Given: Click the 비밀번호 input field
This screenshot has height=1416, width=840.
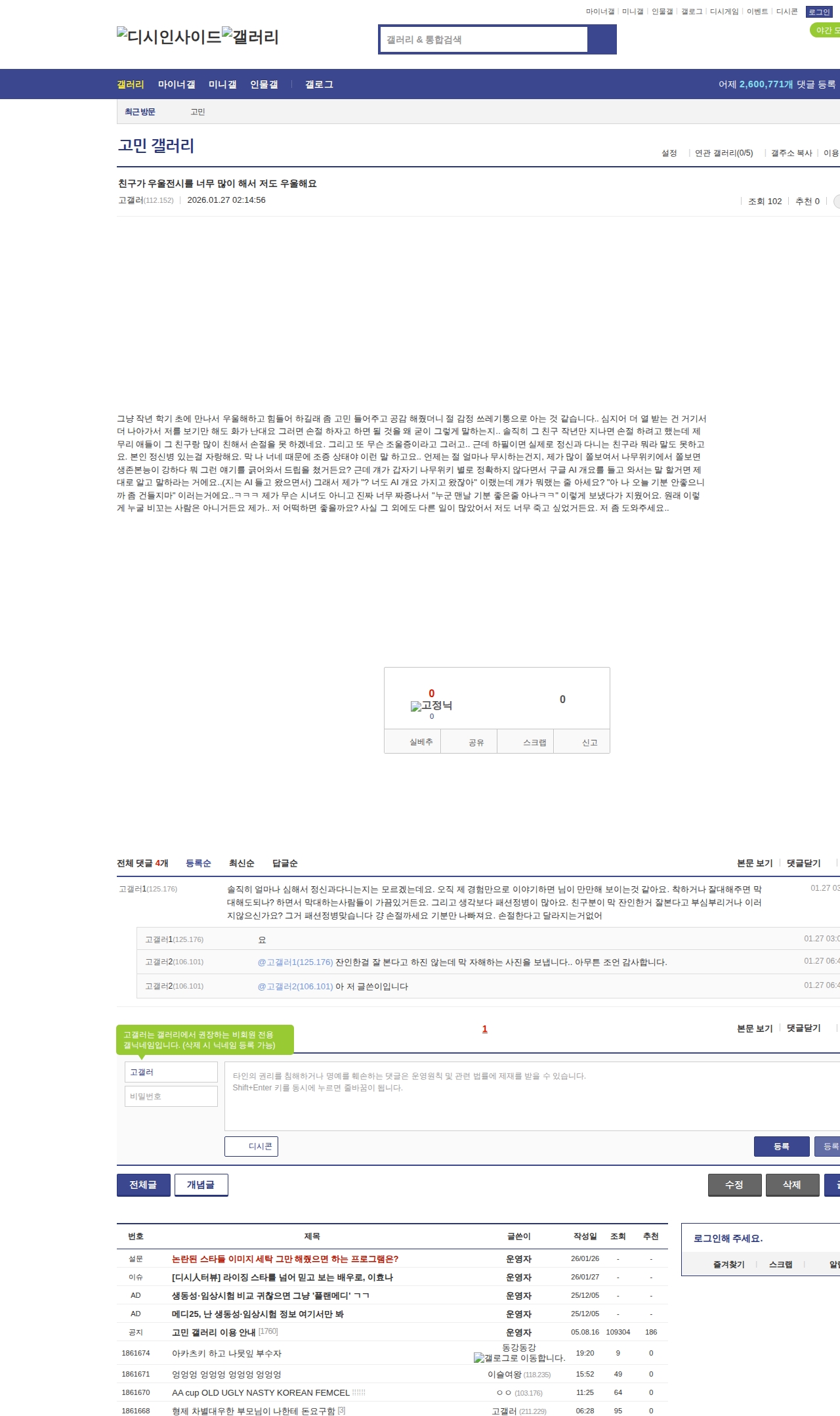Looking at the screenshot, I should pos(171,1096).
